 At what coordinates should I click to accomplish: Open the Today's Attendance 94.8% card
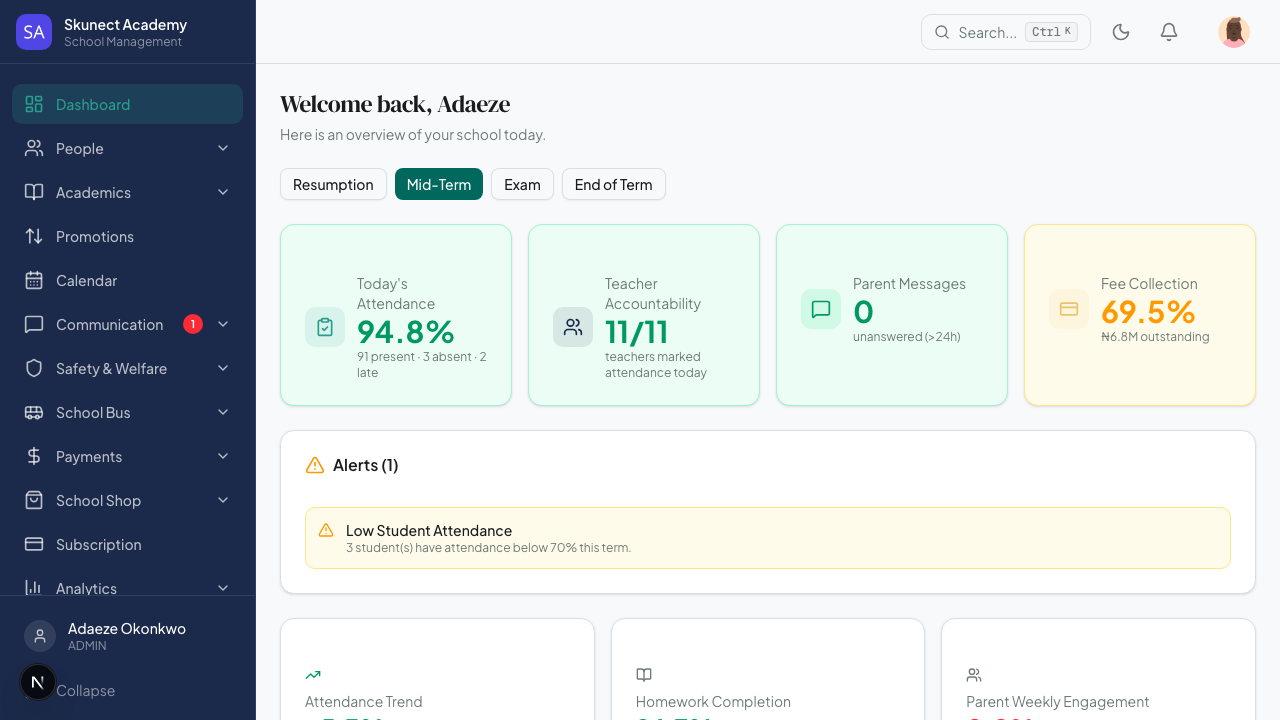coord(396,315)
